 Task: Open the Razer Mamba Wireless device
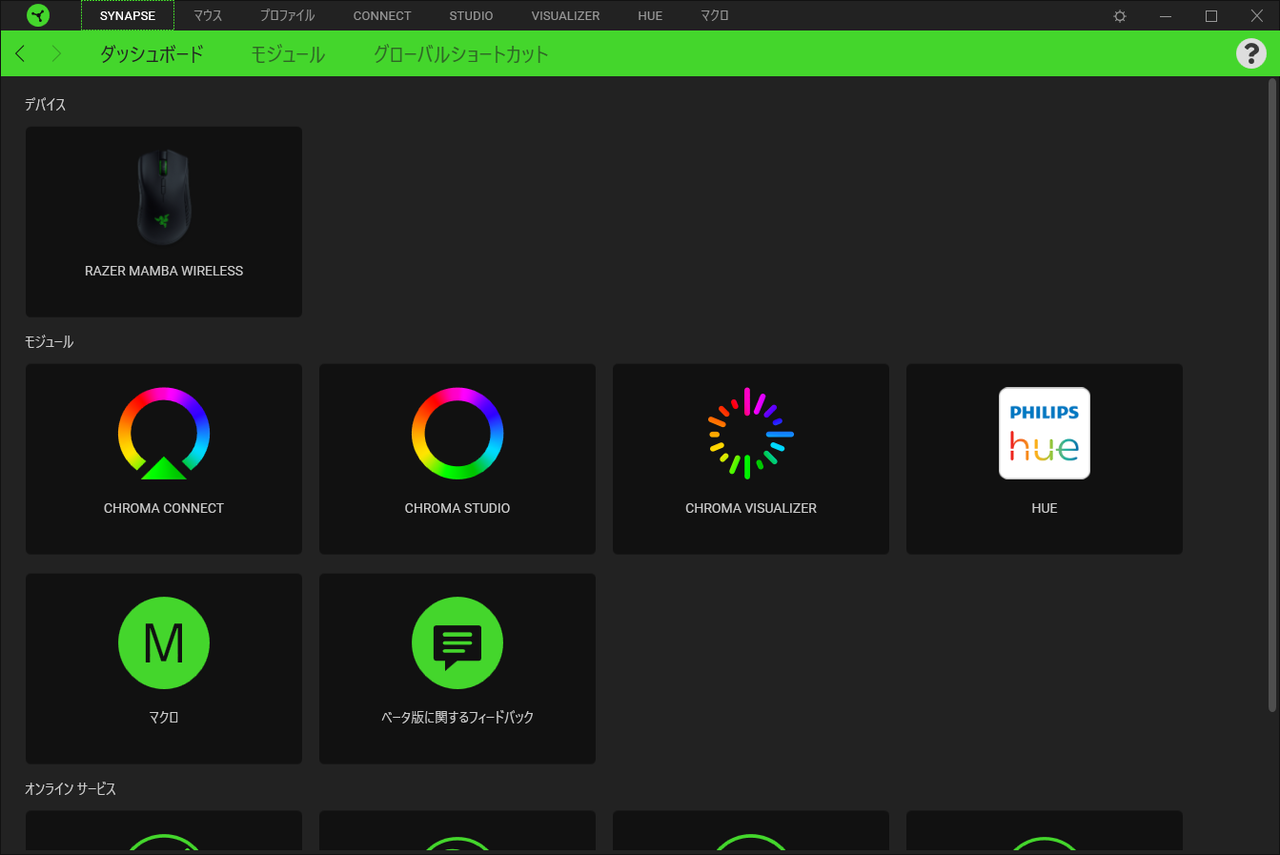click(164, 222)
